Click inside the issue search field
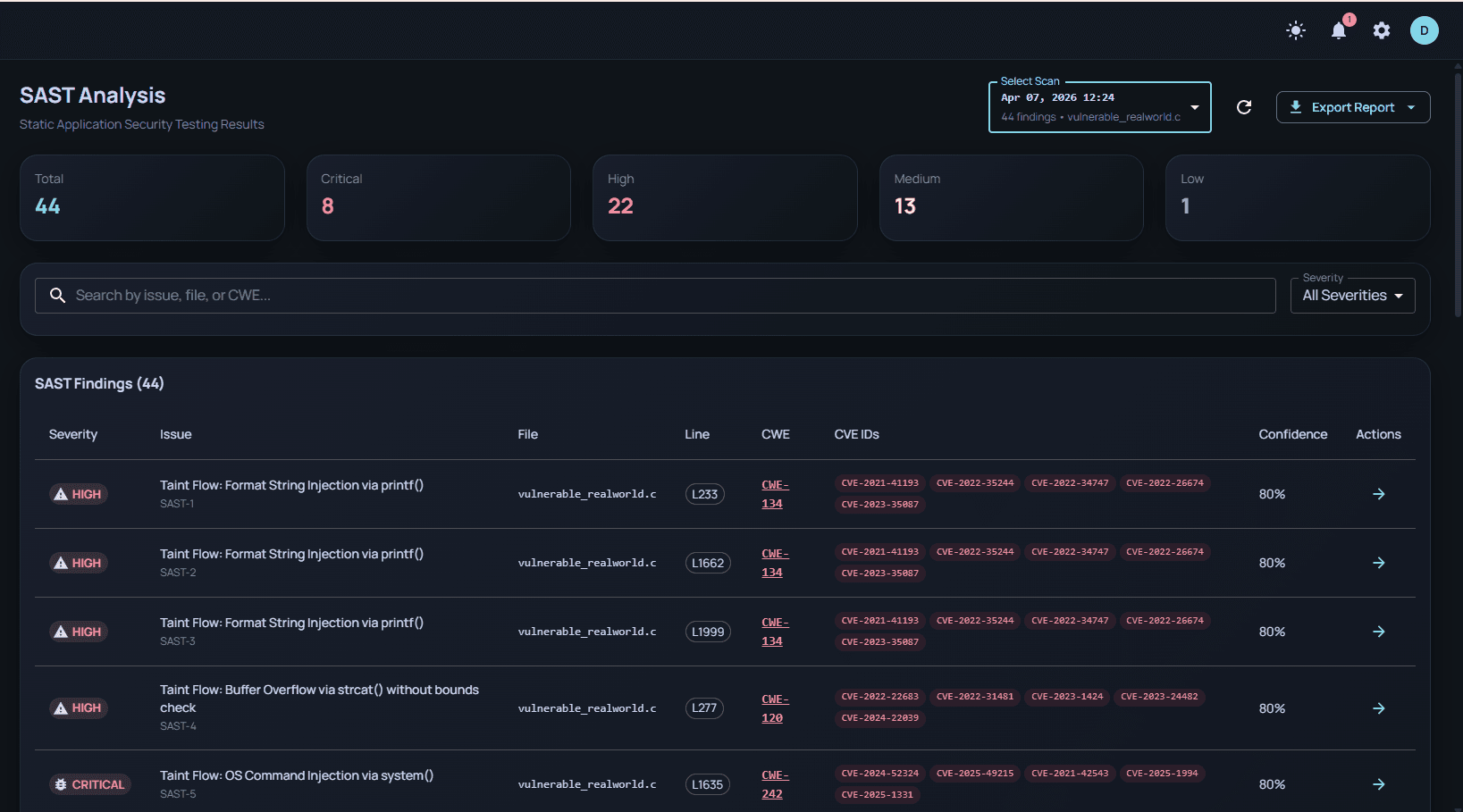The height and width of the screenshot is (812, 1463). 357,295
